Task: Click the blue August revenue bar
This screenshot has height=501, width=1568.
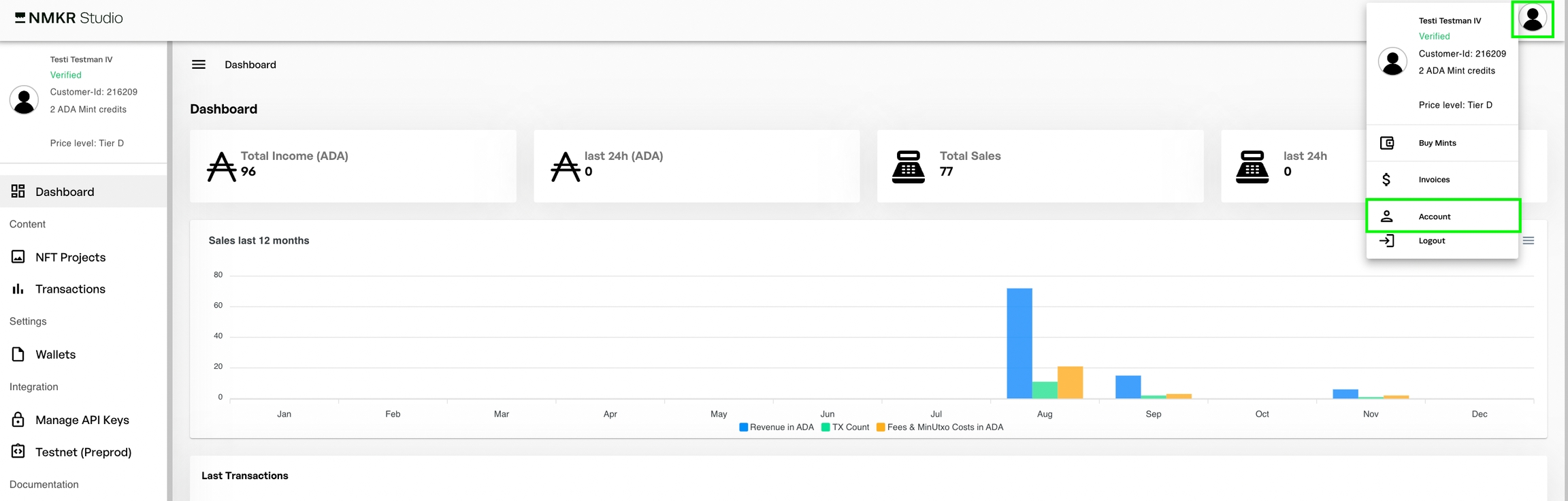Action: coord(1019,343)
